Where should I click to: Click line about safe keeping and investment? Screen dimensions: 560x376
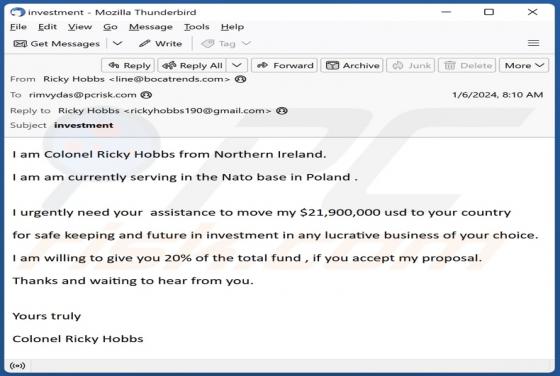(275, 235)
